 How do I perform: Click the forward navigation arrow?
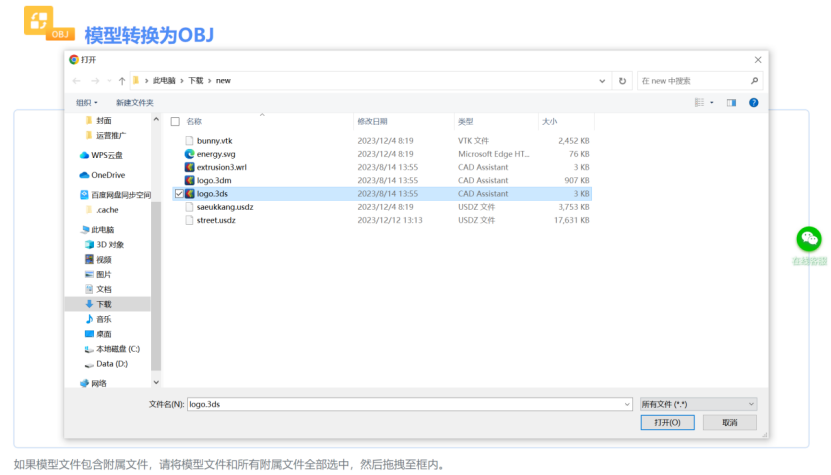(95, 81)
